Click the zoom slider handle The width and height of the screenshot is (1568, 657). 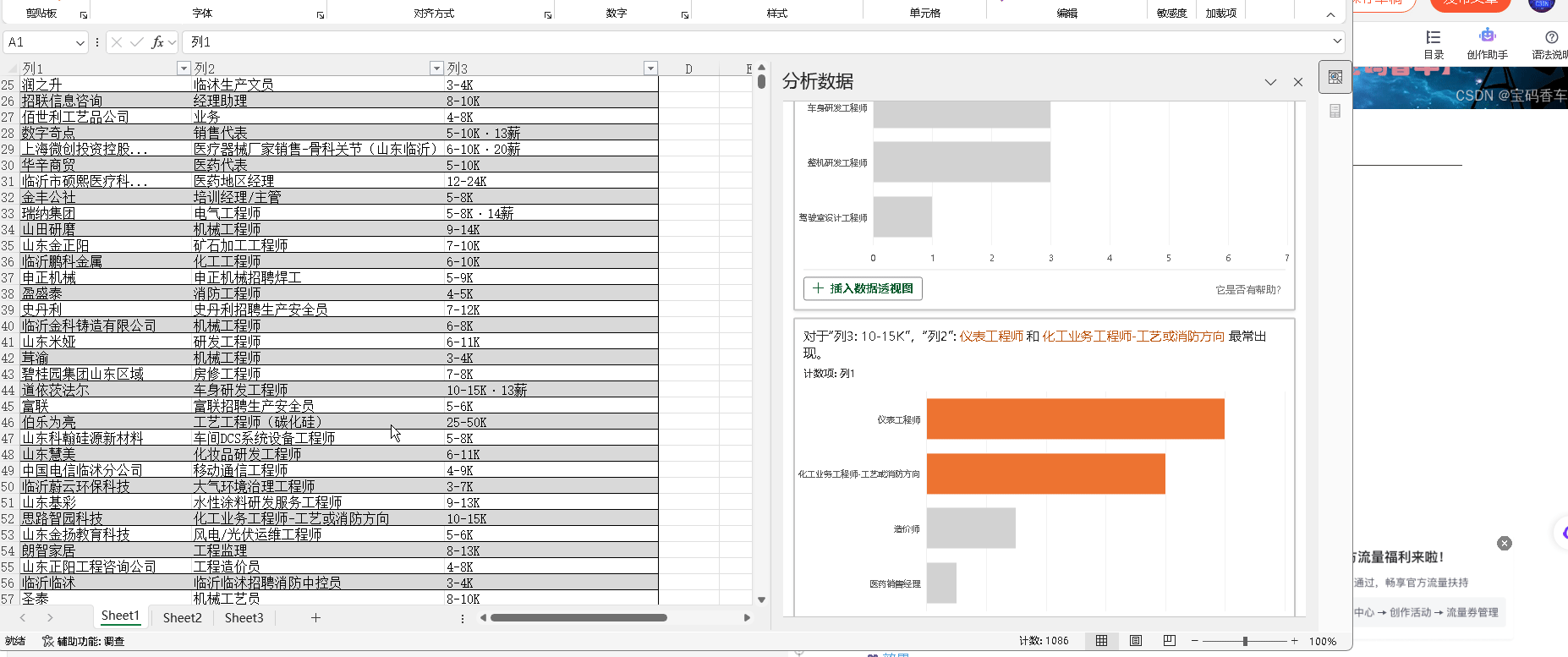(1245, 641)
